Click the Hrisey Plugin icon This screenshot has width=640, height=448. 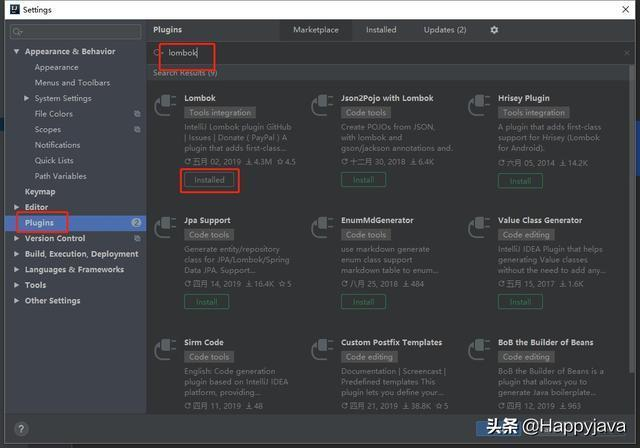479,105
